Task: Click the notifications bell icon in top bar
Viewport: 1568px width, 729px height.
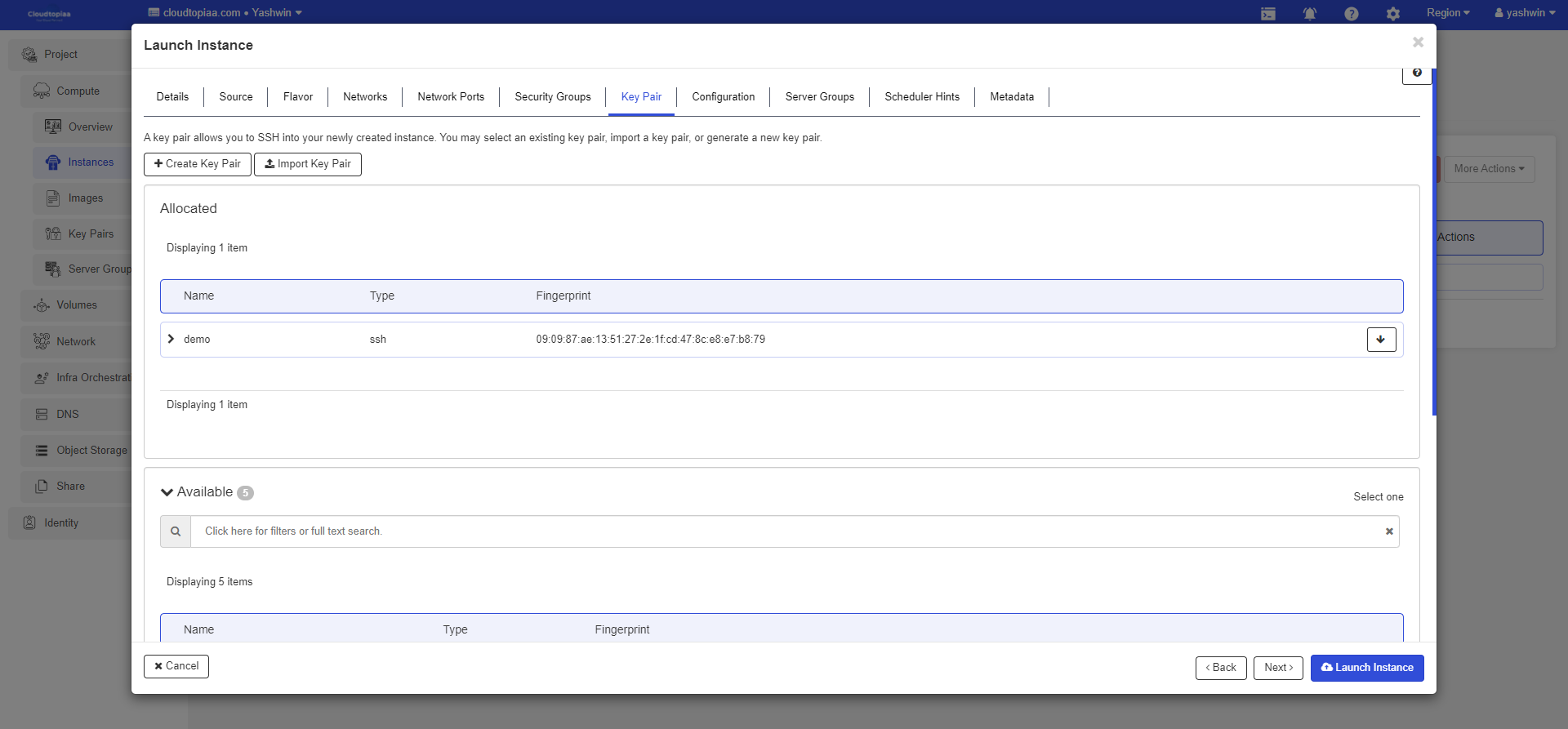Action: coord(1310,14)
